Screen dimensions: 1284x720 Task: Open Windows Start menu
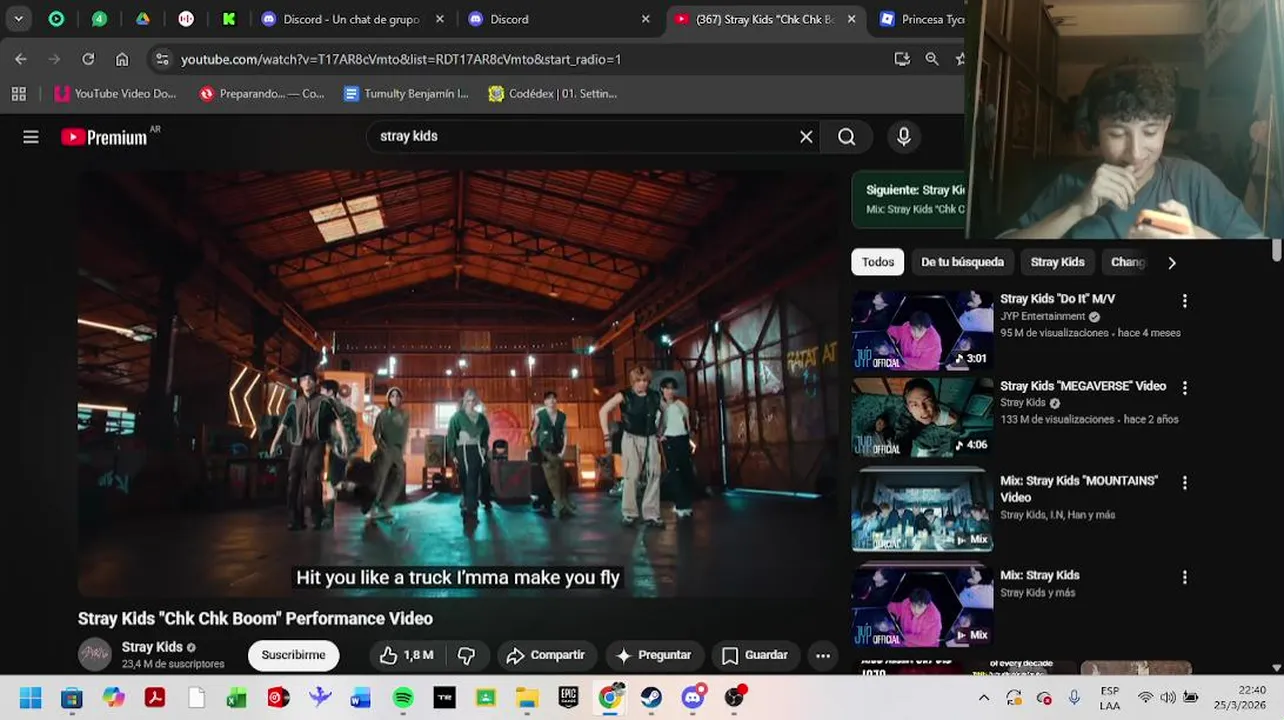[30, 697]
